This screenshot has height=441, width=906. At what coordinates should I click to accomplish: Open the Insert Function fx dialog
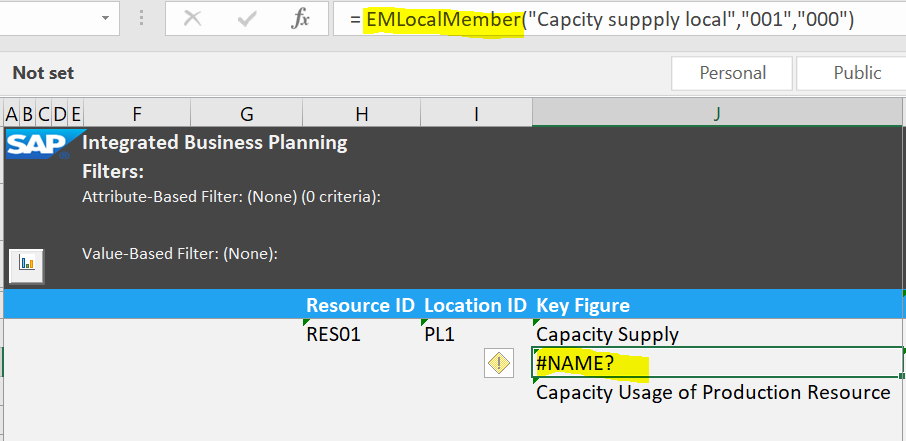click(300, 20)
